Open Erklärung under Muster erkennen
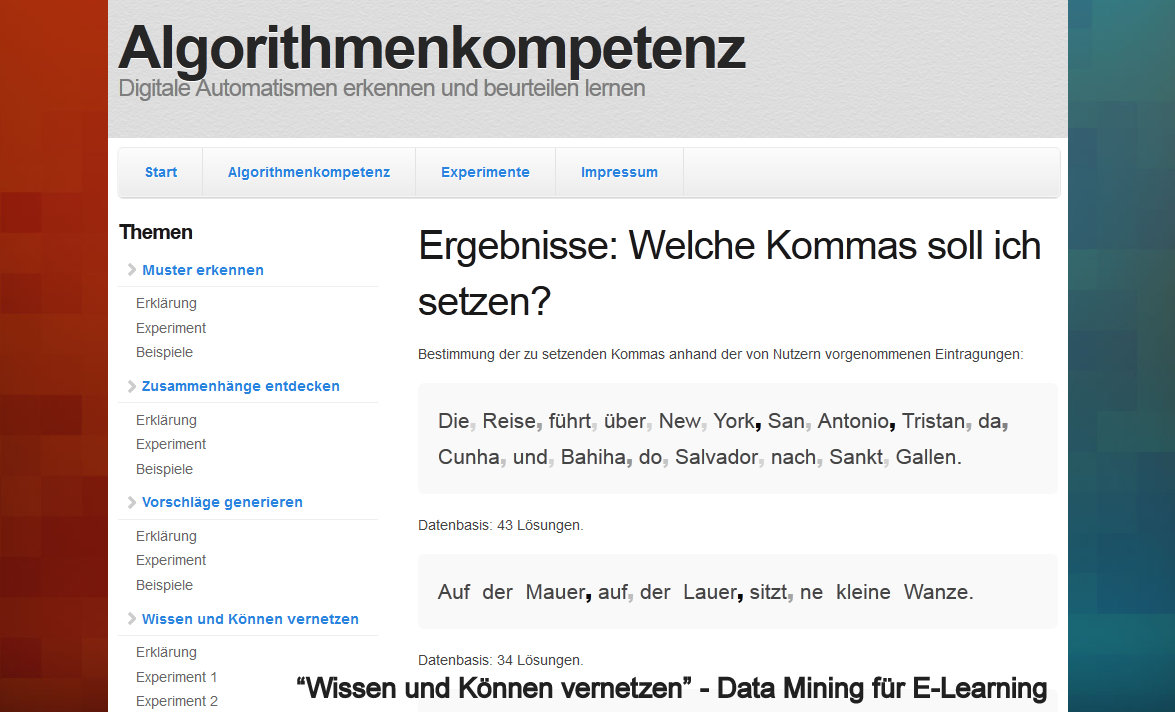1175x712 pixels. [166, 303]
